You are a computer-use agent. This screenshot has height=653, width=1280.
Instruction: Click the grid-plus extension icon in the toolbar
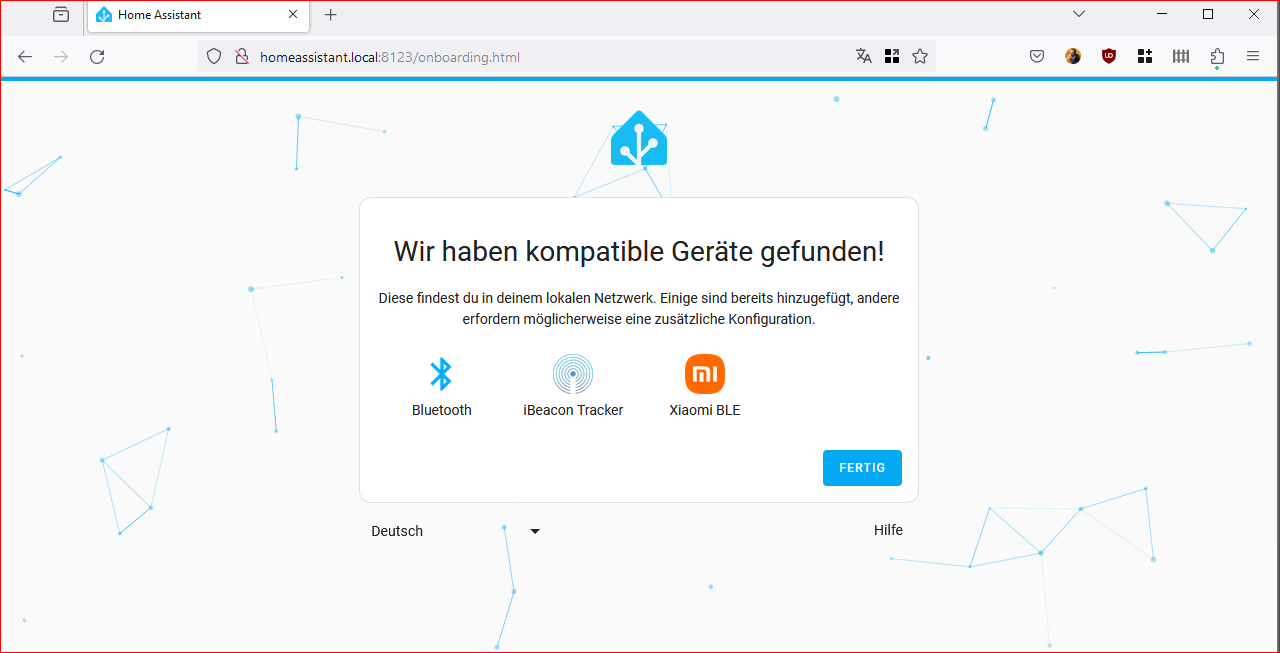1145,57
